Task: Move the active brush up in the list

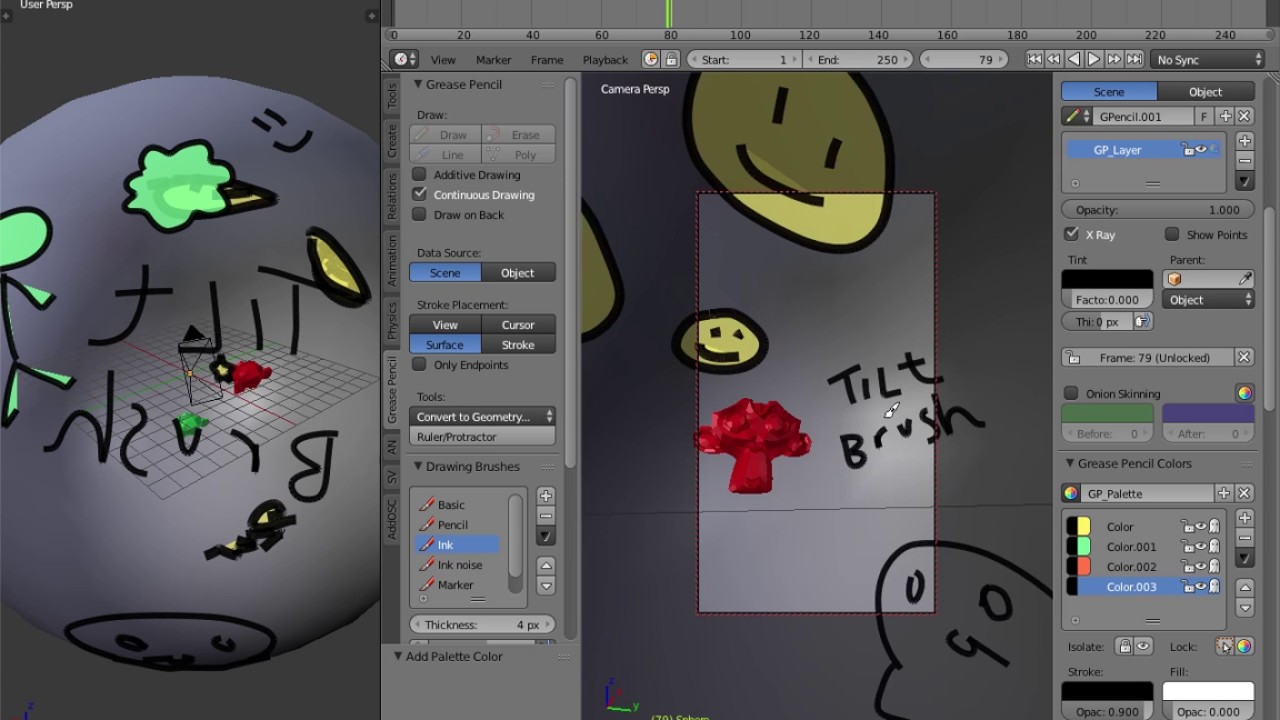Action: [x=545, y=565]
